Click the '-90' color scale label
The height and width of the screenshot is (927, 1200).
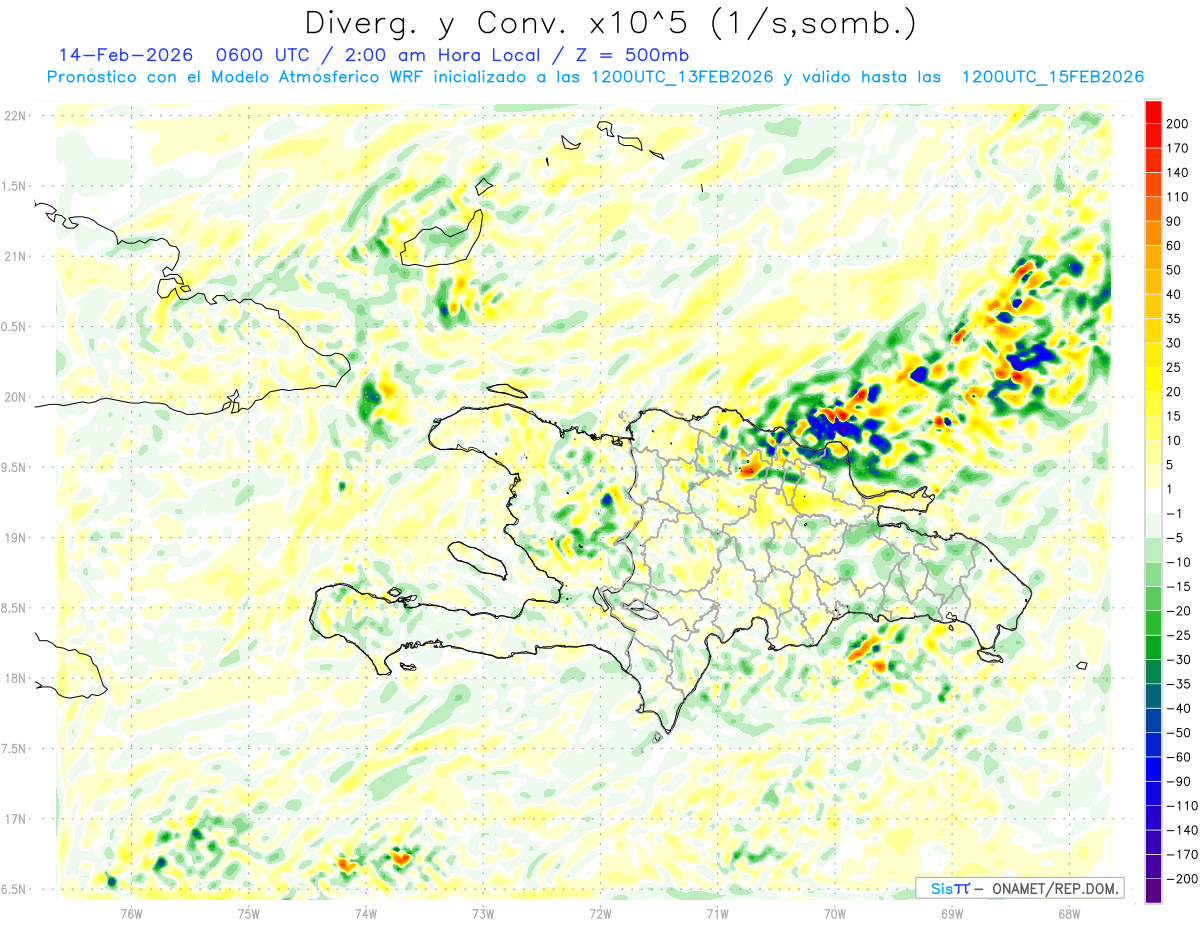(1179, 781)
